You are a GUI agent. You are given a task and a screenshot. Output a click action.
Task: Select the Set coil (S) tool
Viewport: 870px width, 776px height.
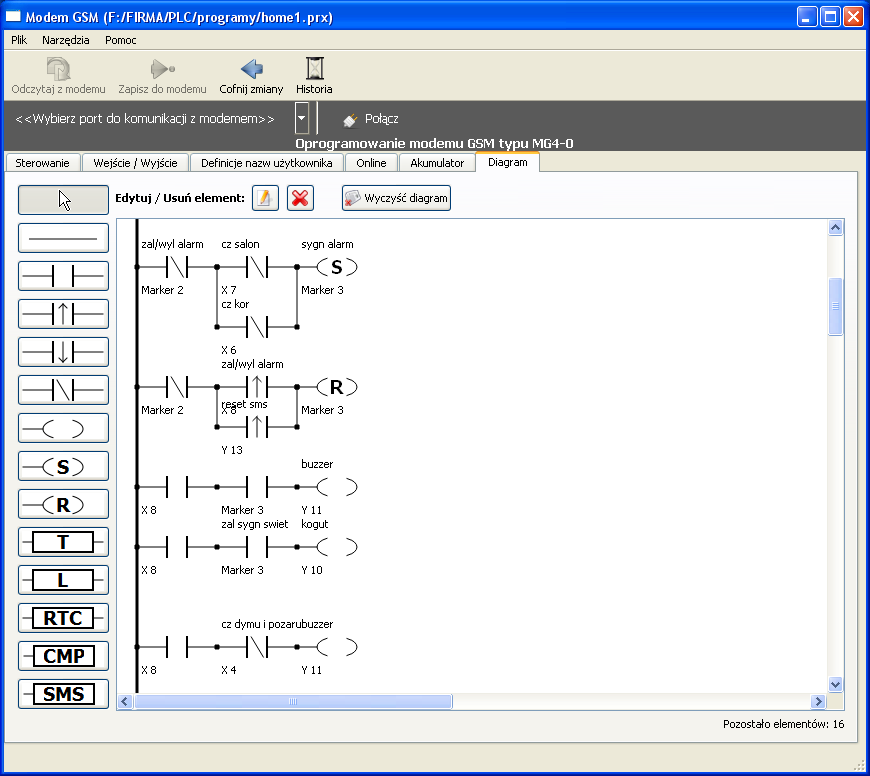(63, 466)
